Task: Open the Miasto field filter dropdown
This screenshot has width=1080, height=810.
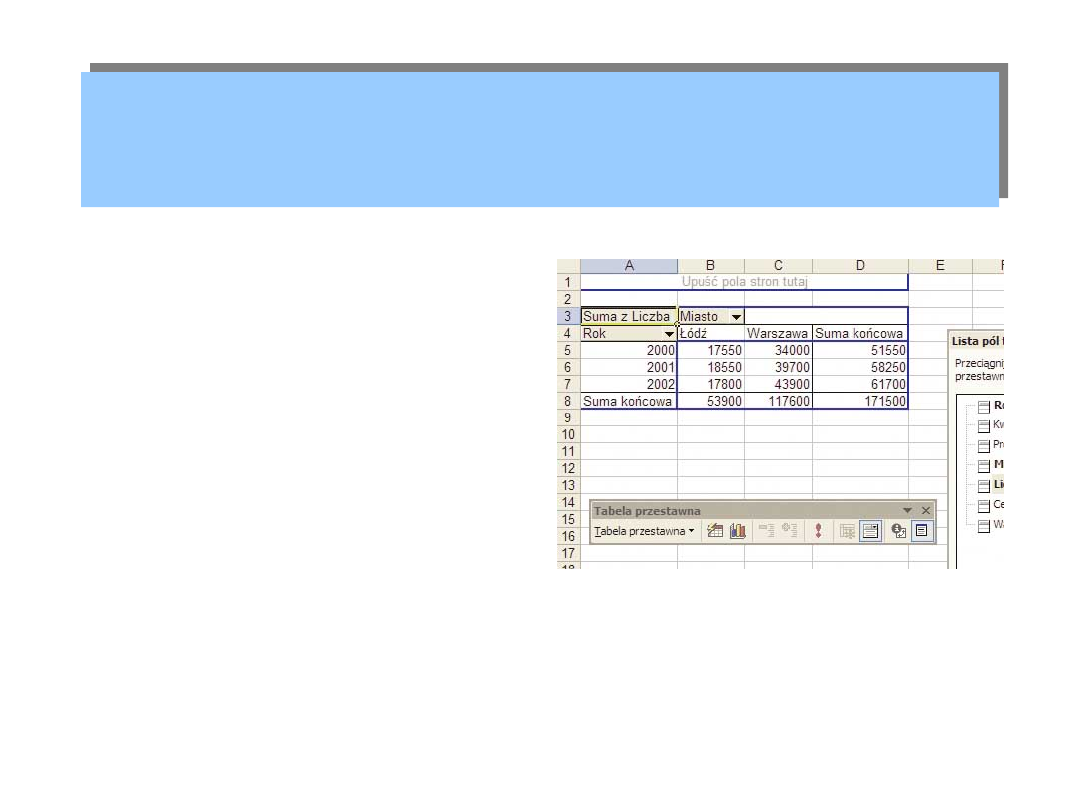Action: [x=736, y=317]
